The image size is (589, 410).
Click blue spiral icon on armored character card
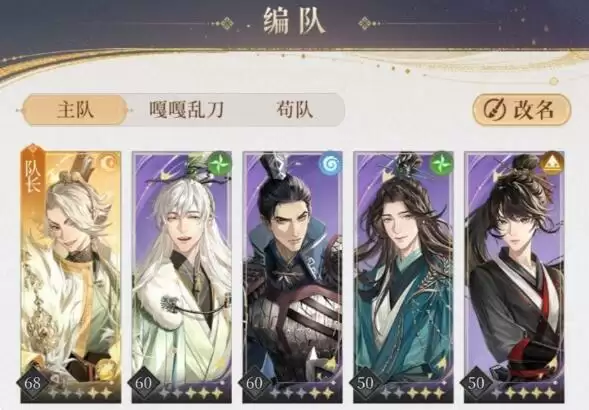click(330, 164)
